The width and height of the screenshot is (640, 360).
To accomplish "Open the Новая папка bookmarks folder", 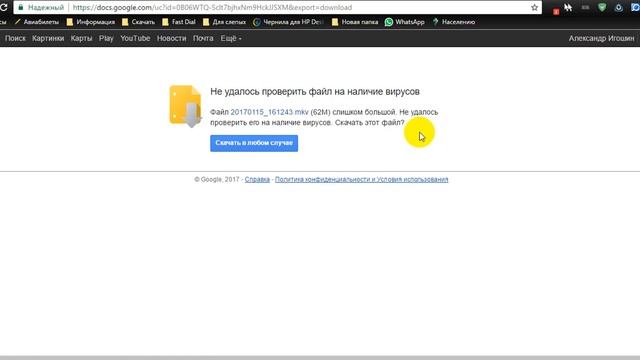I will (x=355, y=22).
